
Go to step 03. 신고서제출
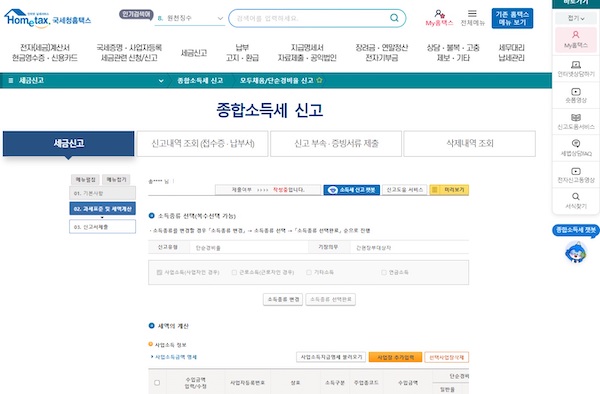(102, 226)
